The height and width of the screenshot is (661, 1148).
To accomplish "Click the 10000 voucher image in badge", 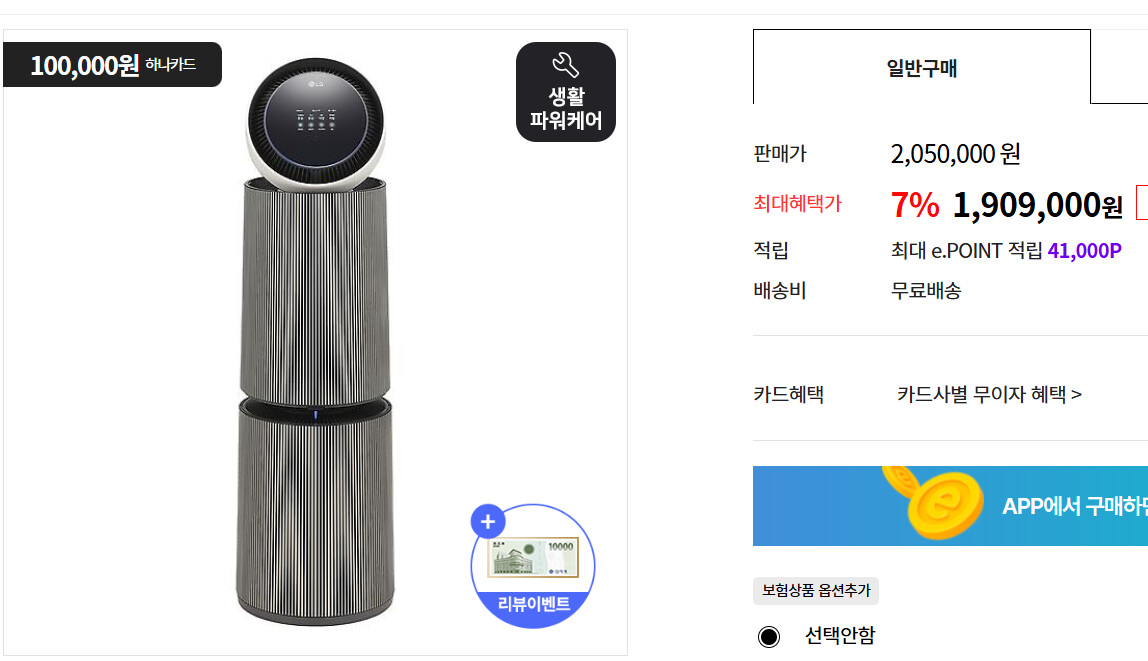I will pos(533,559).
